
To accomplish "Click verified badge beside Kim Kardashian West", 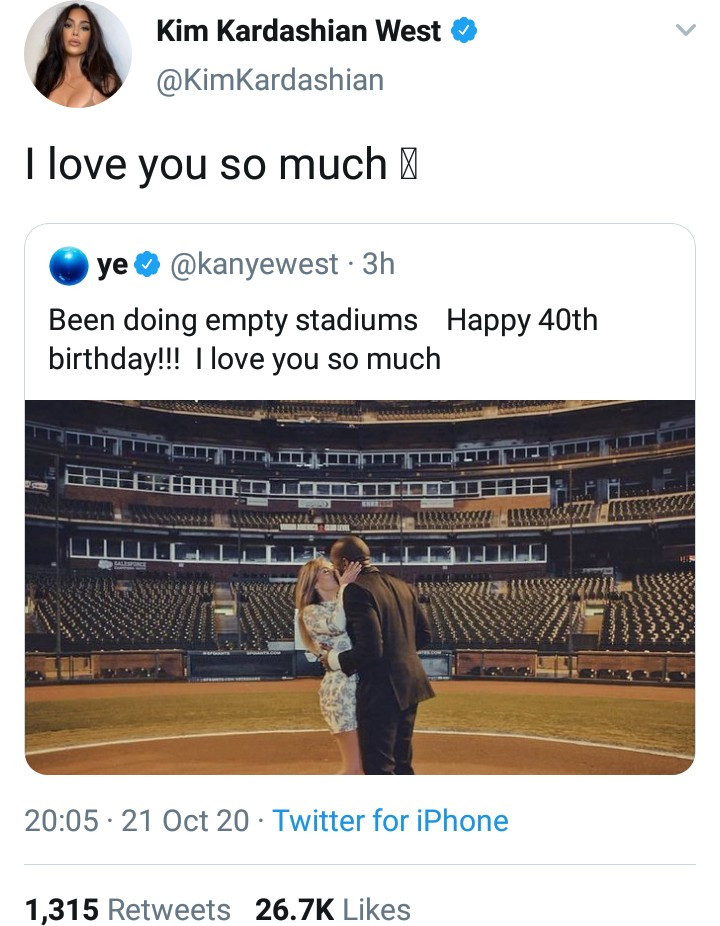I will (x=462, y=32).
